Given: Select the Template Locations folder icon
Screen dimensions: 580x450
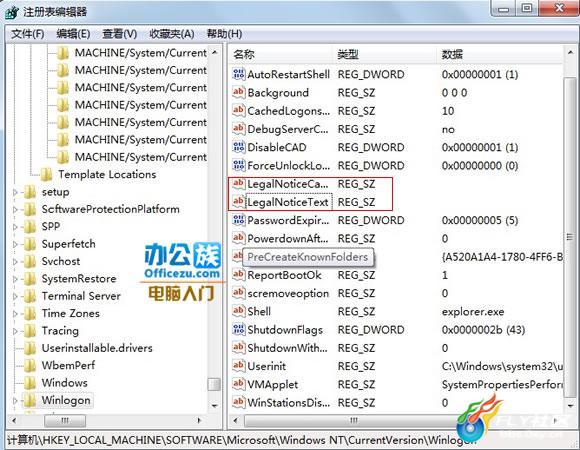Looking at the screenshot, I should point(47,174).
